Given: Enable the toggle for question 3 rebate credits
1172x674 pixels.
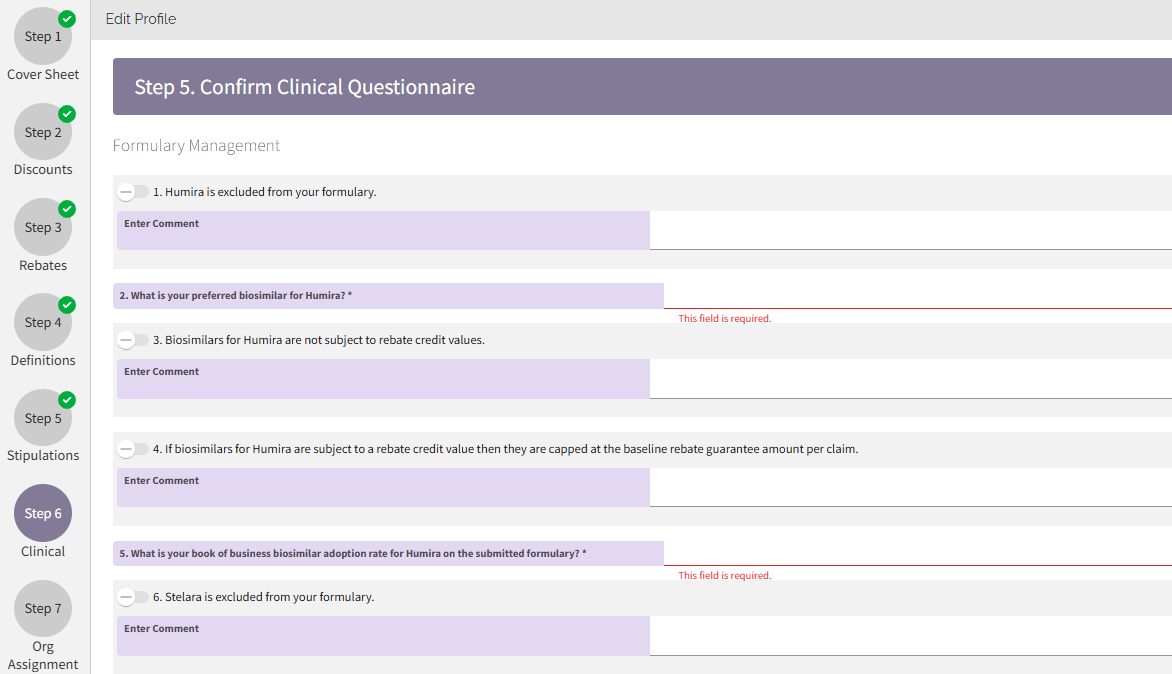Looking at the screenshot, I should (132, 339).
